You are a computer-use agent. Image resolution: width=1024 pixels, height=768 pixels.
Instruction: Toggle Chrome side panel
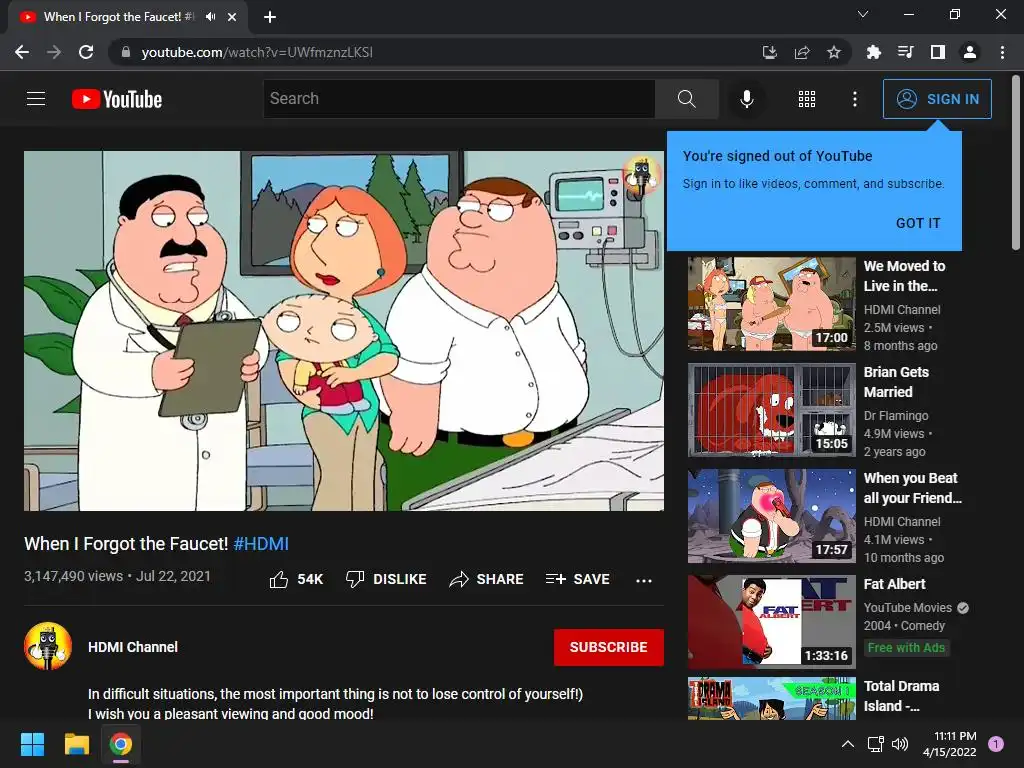[938, 52]
